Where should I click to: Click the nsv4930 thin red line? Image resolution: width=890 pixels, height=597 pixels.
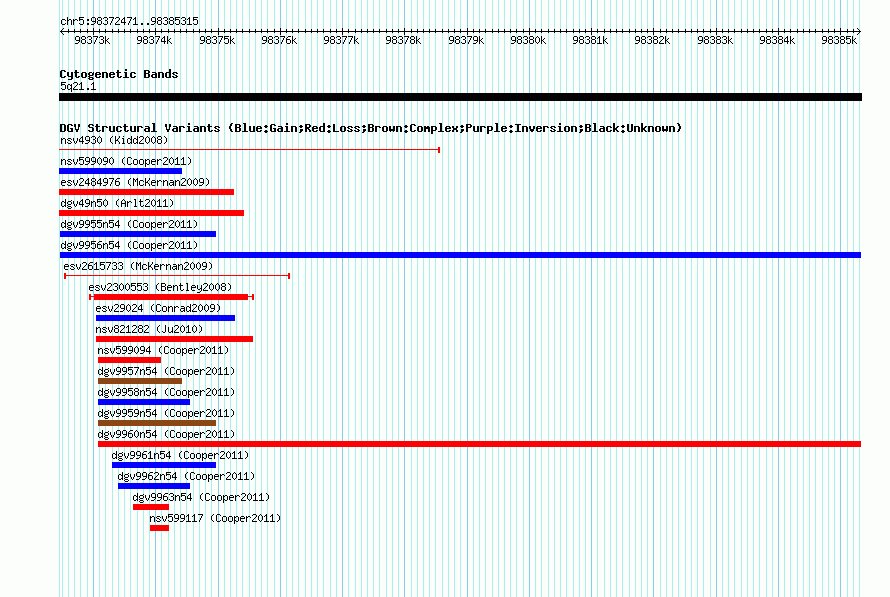pos(250,150)
